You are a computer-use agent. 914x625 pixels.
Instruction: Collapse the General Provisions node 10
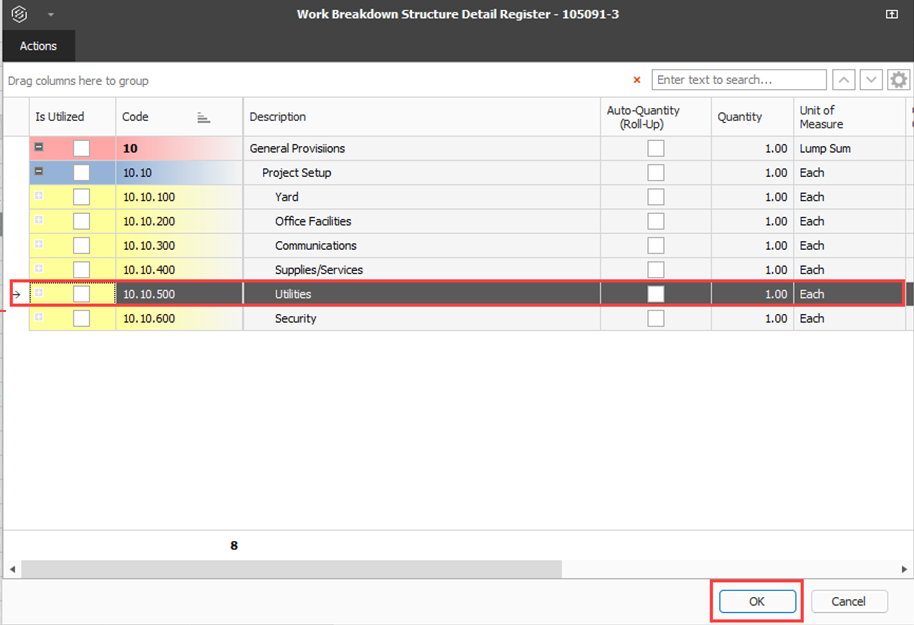39,148
